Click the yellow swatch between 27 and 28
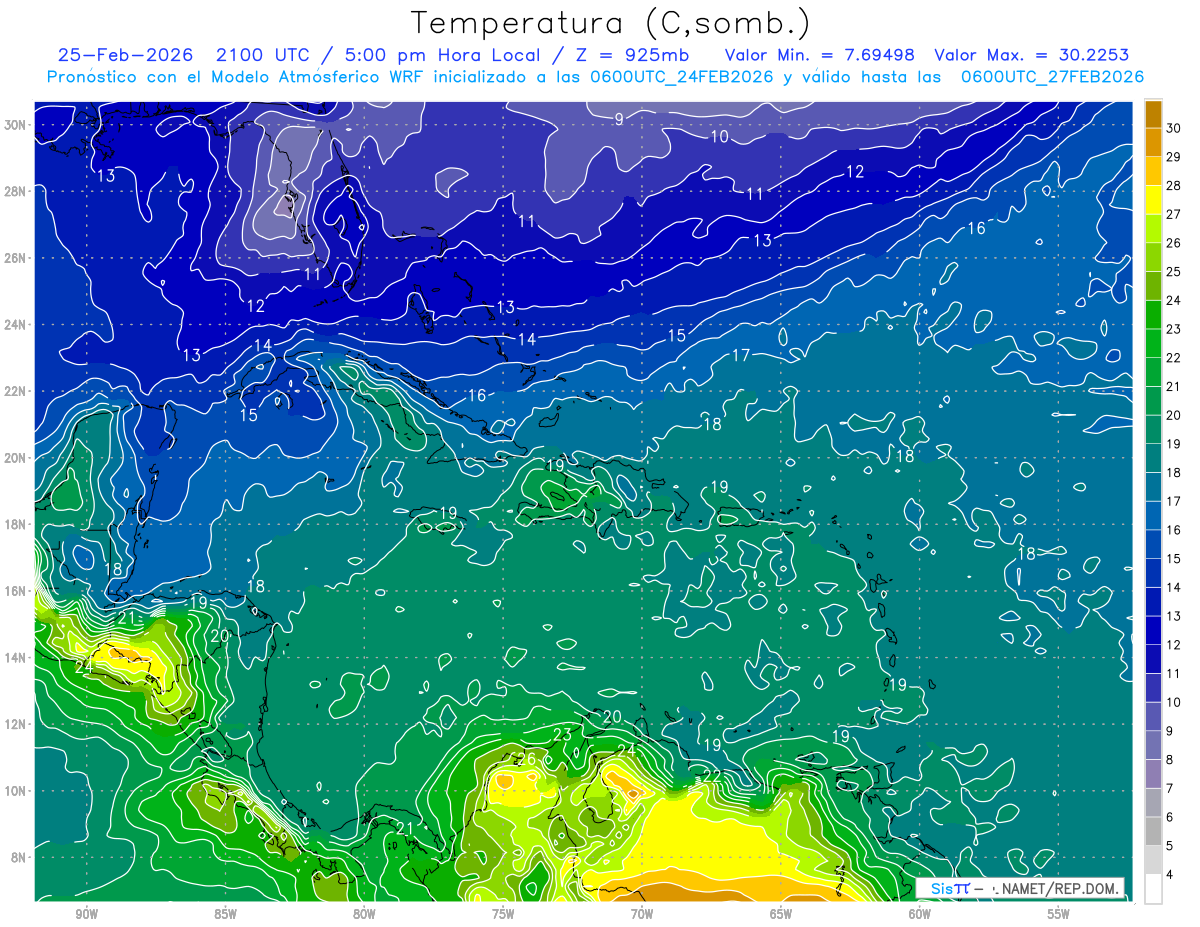 point(1153,200)
